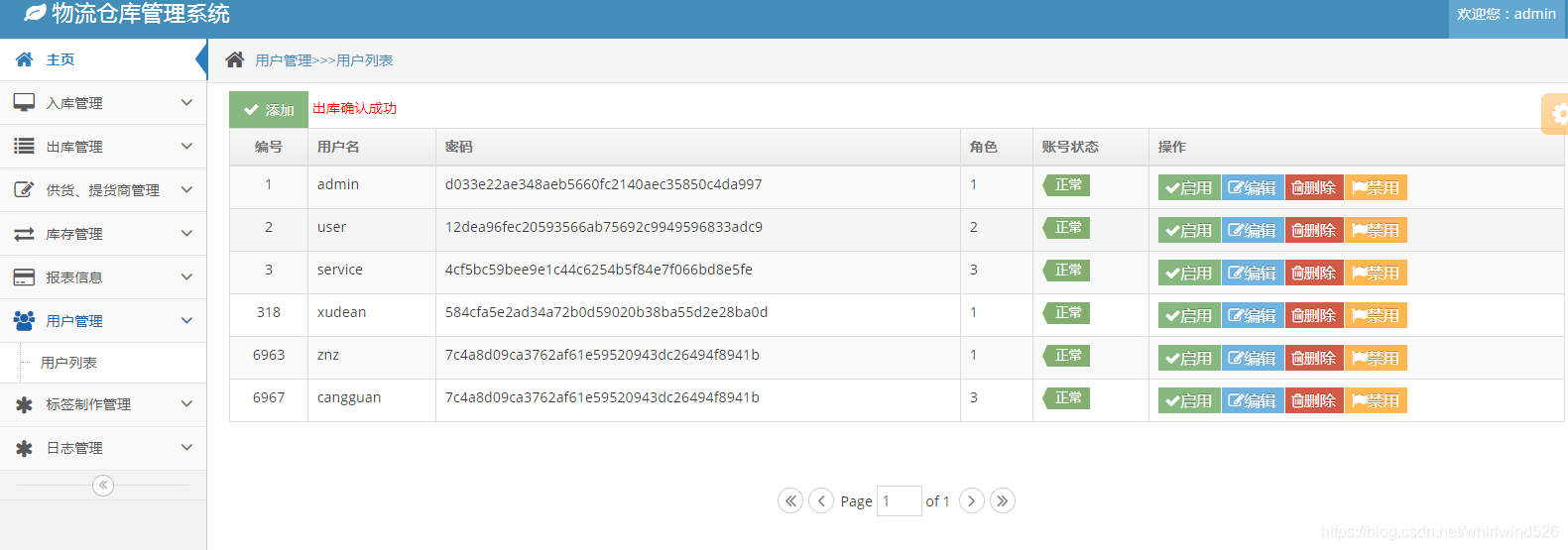1568x550 pixels.
Task: Click the green 添加 button
Action: pyautogui.click(x=269, y=110)
